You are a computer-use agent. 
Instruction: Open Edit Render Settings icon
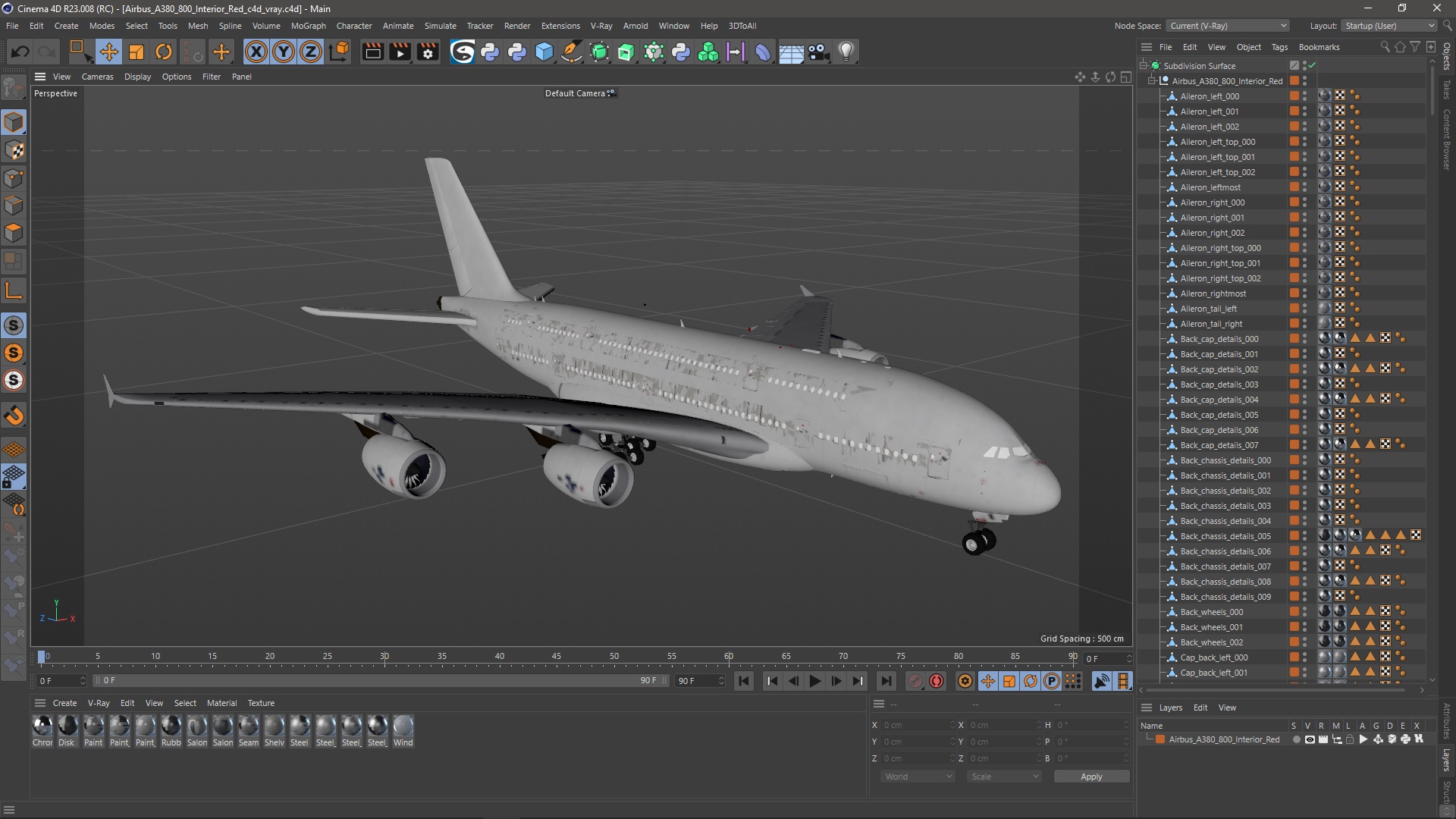(428, 52)
